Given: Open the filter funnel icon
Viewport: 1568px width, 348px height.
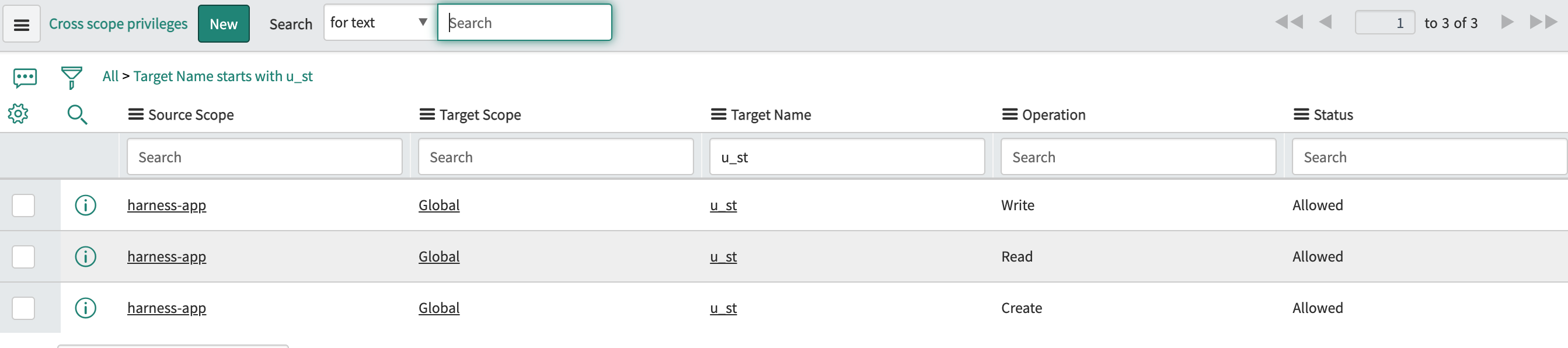Looking at the screenshot, I should tap(71, 77).
